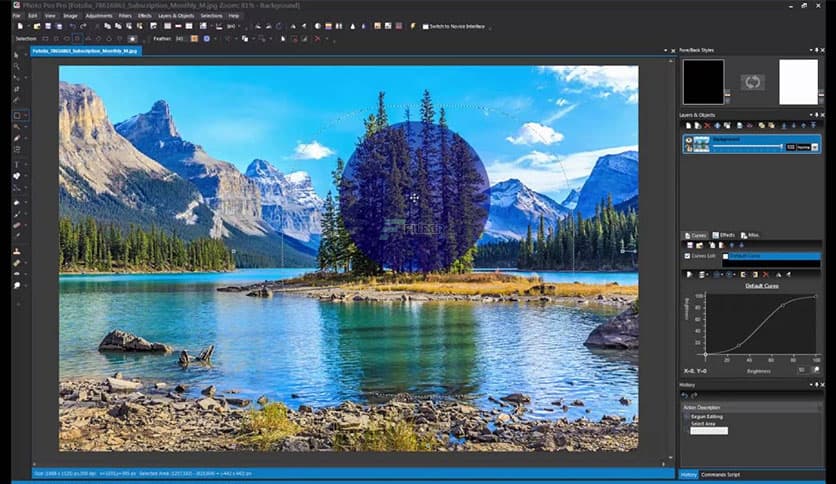
Task: Swap foreground and background styles
Action: 752,82
